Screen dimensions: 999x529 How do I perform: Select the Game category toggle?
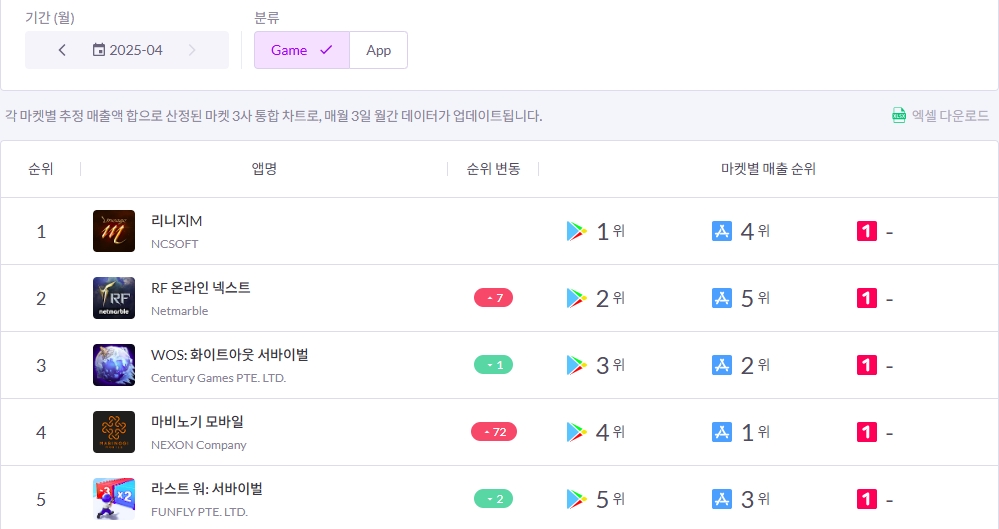point(301,50)
